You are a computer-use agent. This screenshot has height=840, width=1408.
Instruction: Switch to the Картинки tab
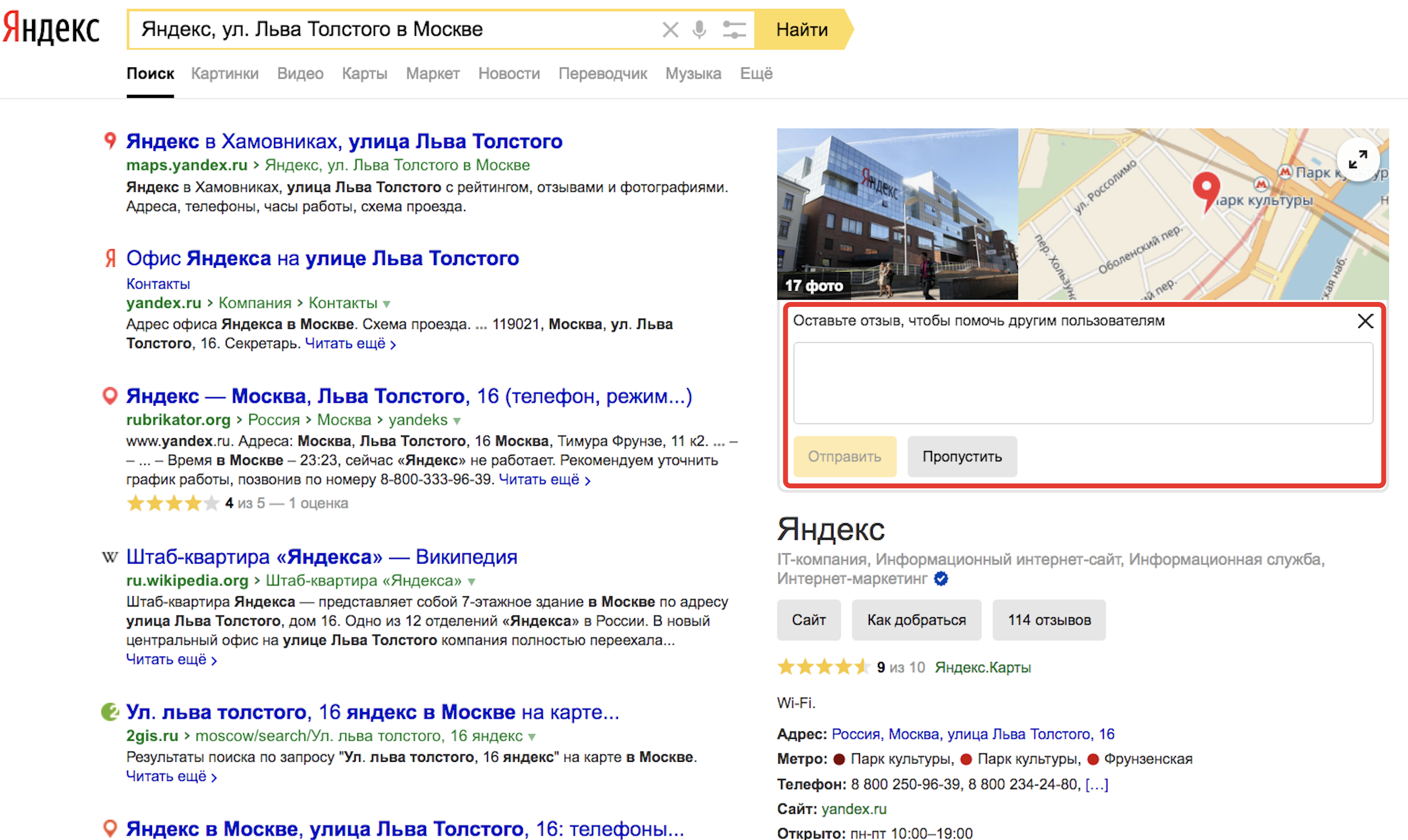[225, 74]
